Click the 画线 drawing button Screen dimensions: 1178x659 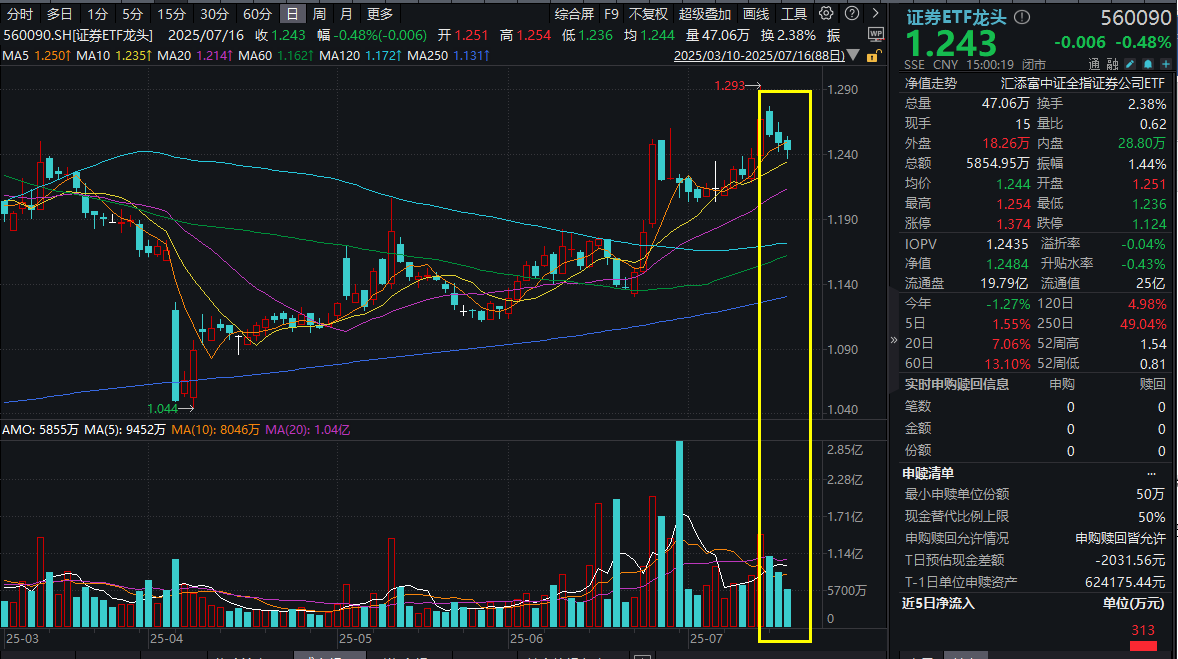(757, 14)
